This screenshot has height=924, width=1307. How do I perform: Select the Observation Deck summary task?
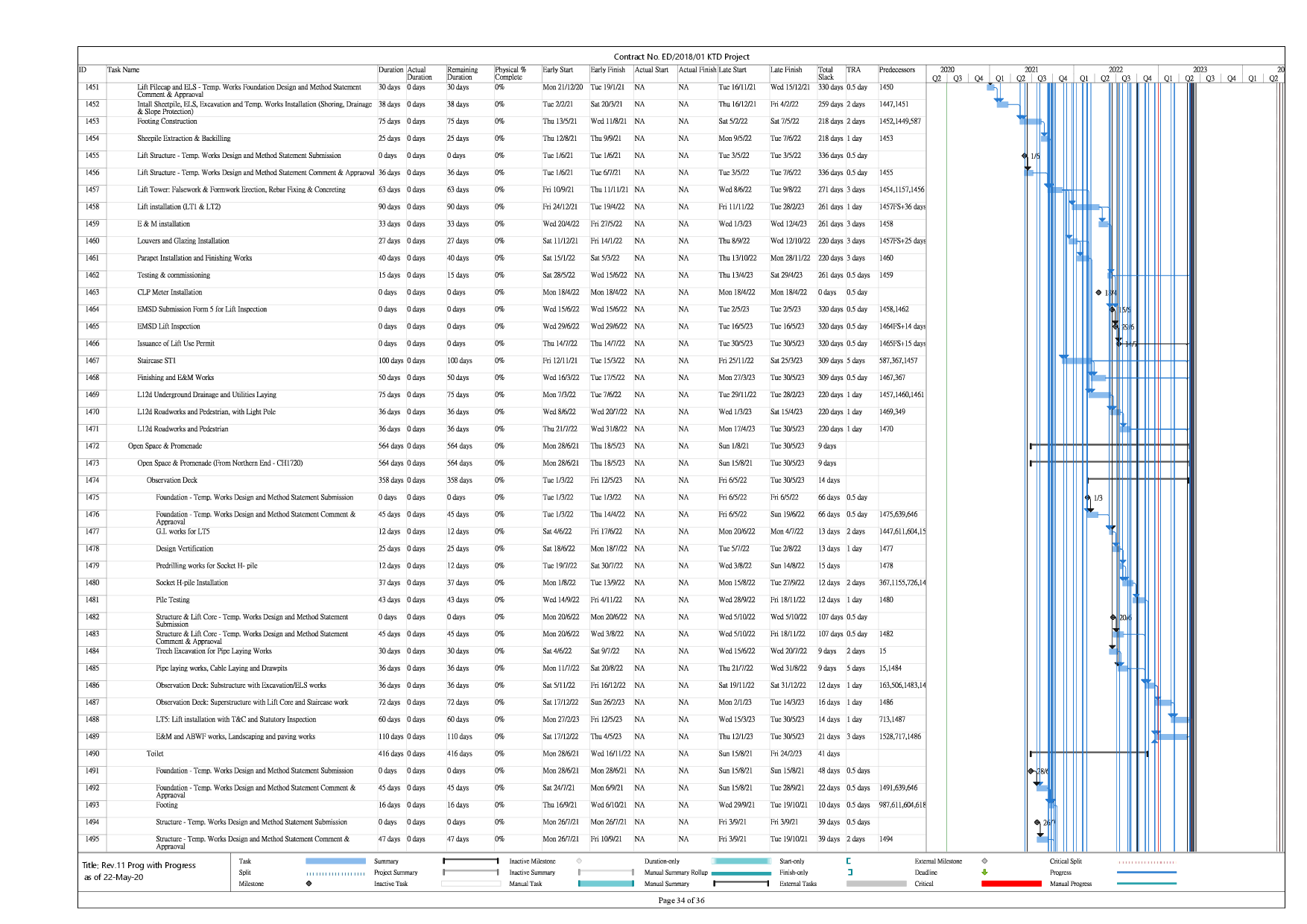coord(172,481)
